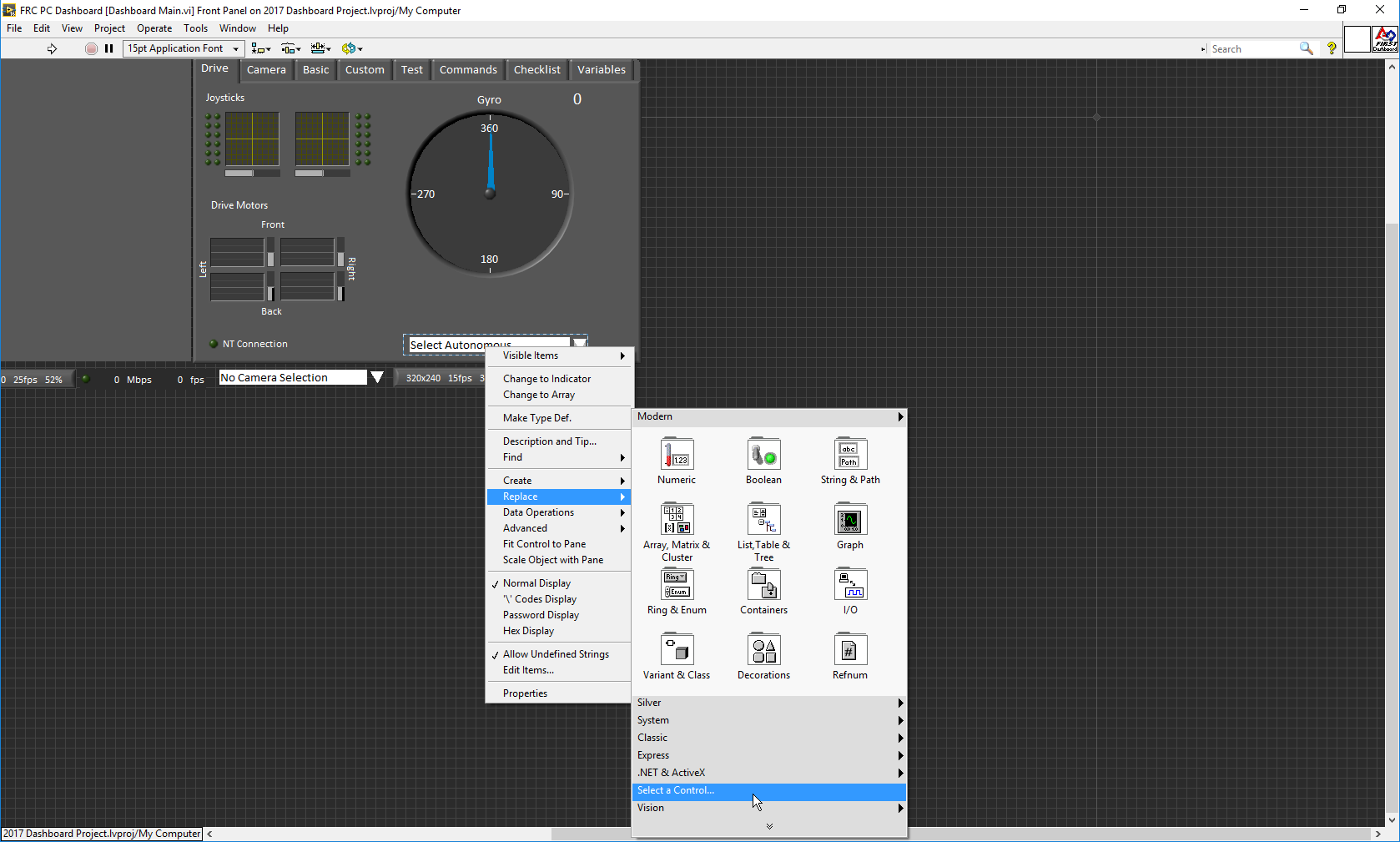The width and height of the screenshot is (1400, 842).
Task: Expand the palette's bottom double-chevron
Action: pyautogui.click(x=769, y=826)
